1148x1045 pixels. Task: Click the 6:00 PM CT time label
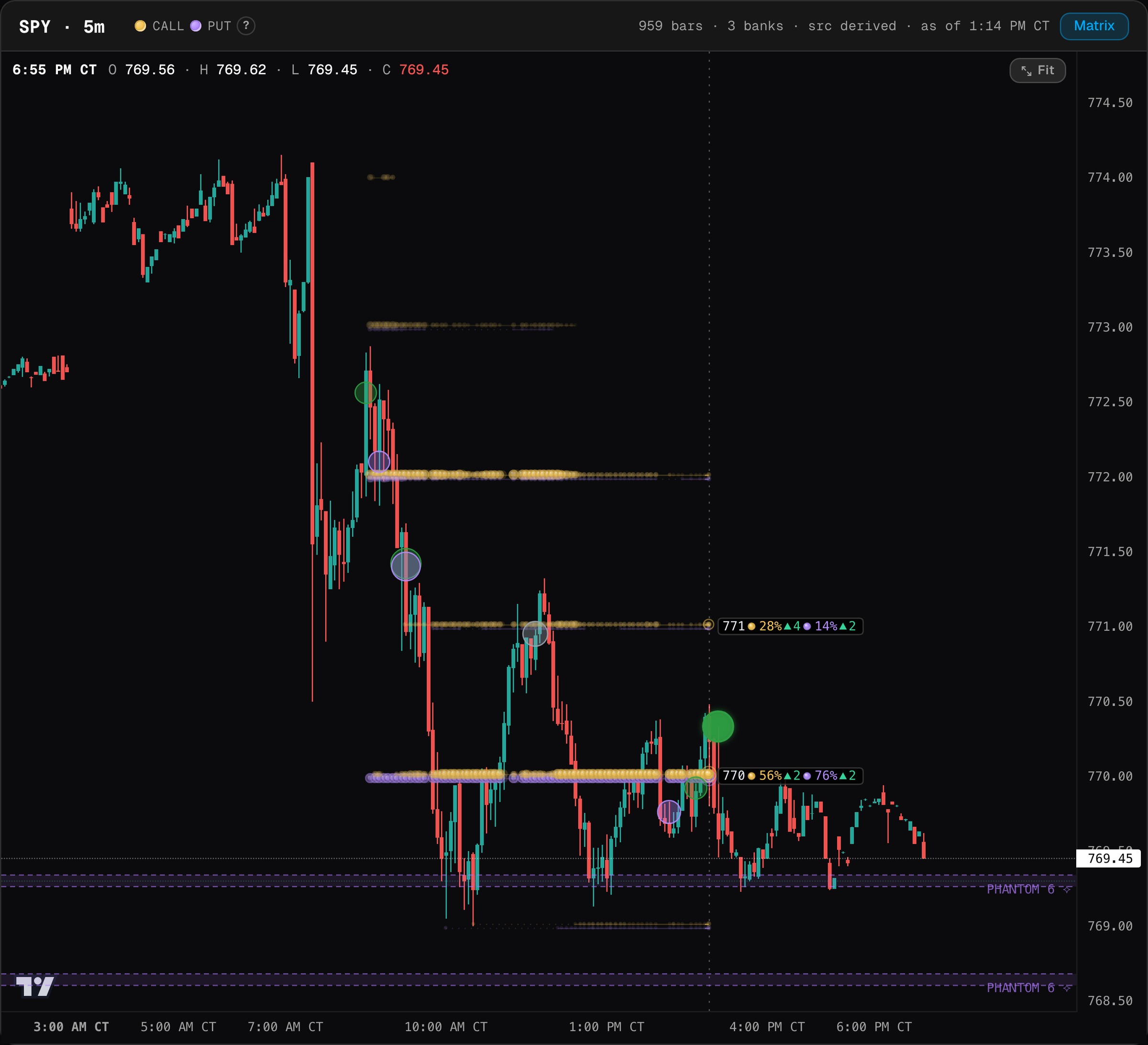pyautogui.click(x=873, y=1027)
